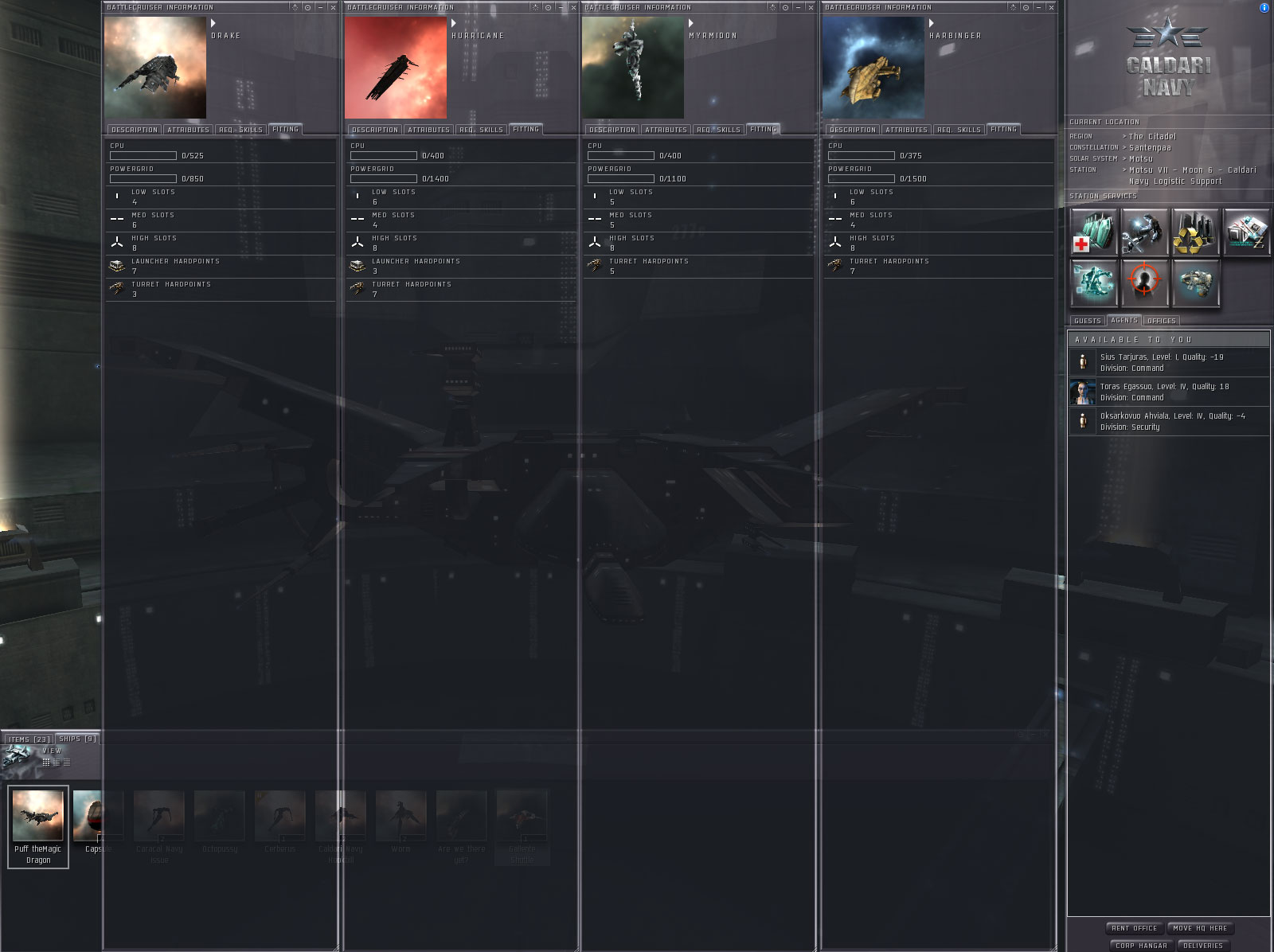Switch hangar view to list mode
1274x952 pixels.
(67, 763)
